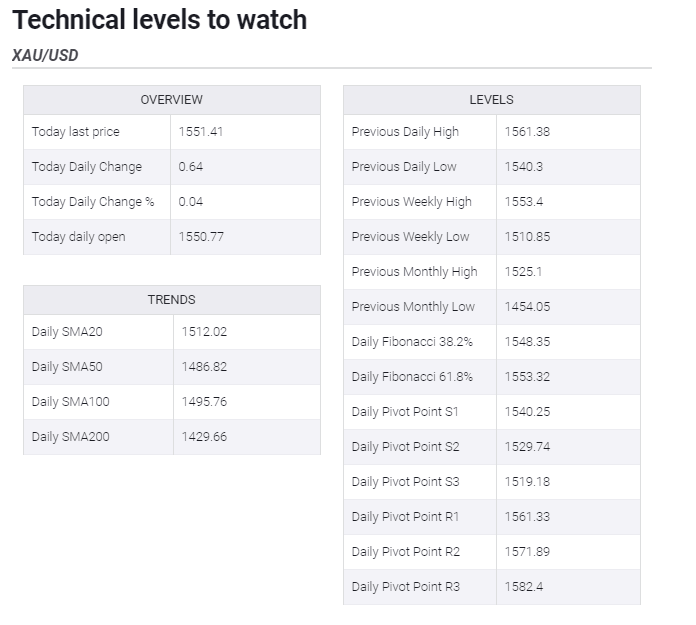Click the Daily Pivot Point S1 label
696x625 pixels.
(x=405, y=412)
